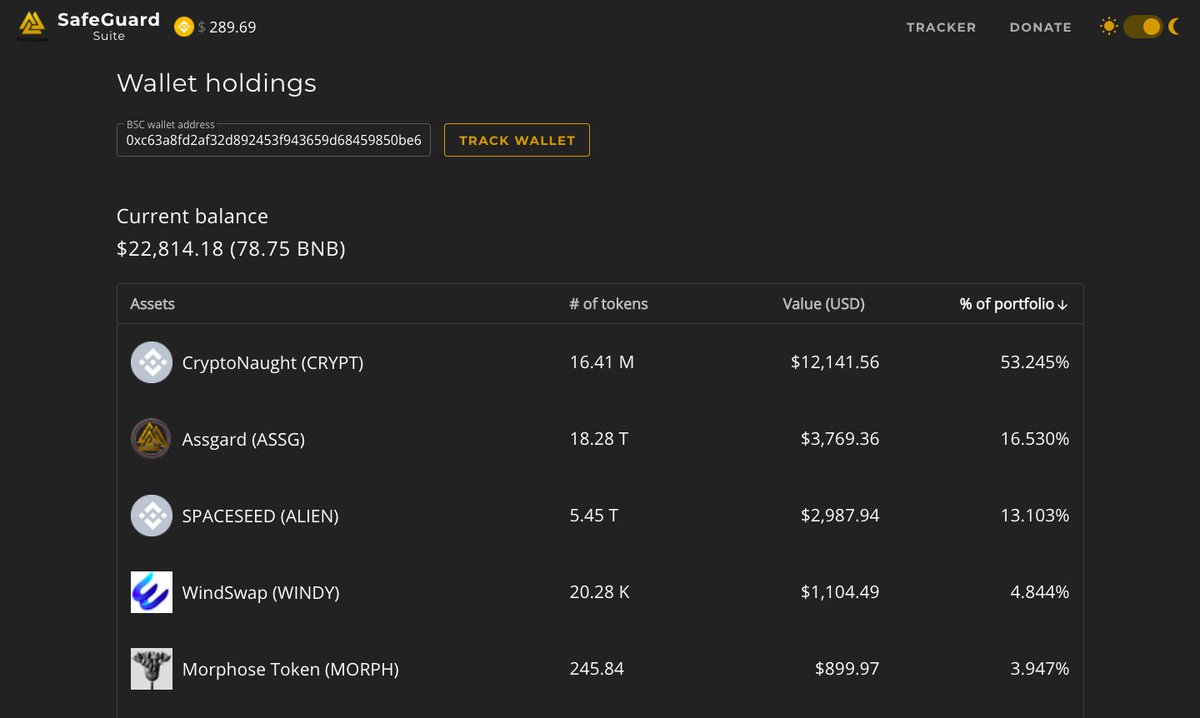Sort by Value (USD) column header
The height and width of the screenshot is (718, 1200).
click(x=823, y=304)
